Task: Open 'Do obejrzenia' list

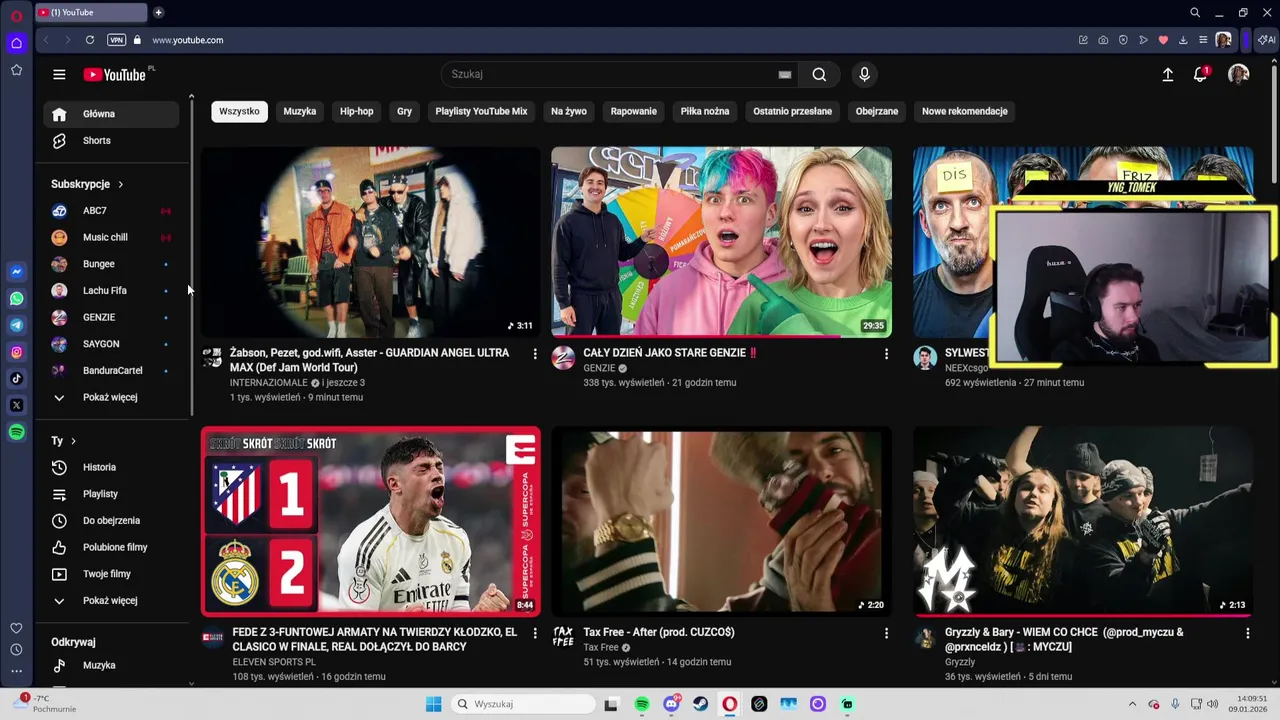Action: pos(112,521)
